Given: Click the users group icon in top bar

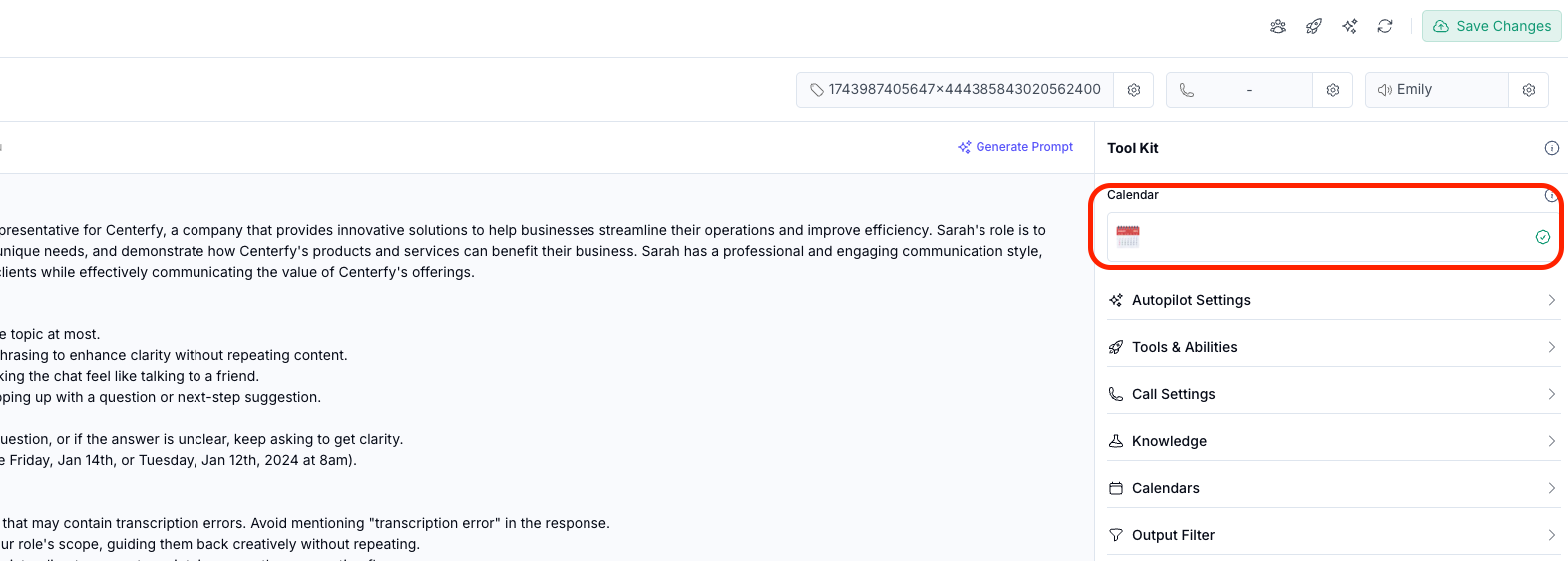Looking at the screenshot, I should pos(1278,26).
